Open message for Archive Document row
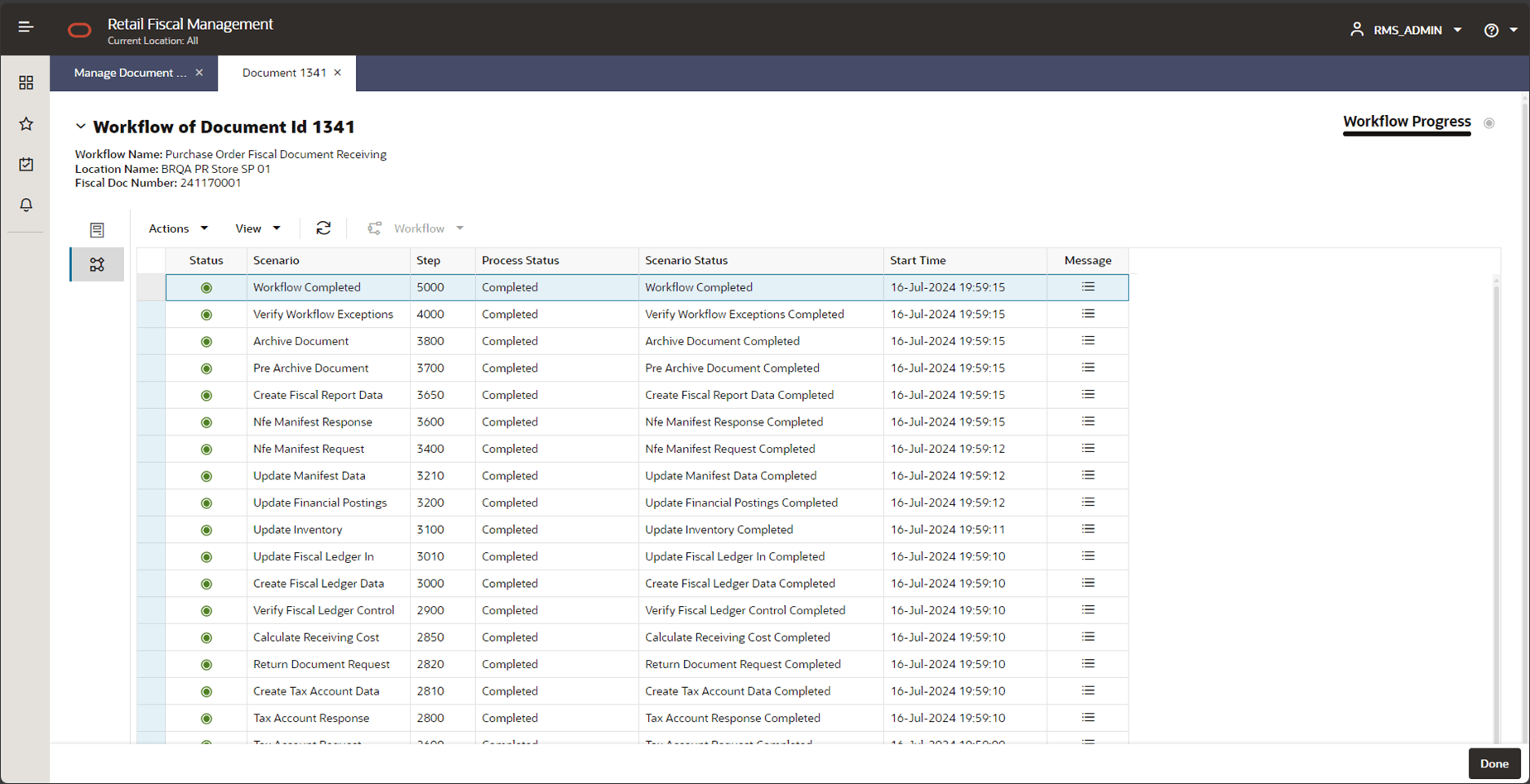This screenshot has width=1530, height=784. pyautogui.click(x=1088, y=341)
